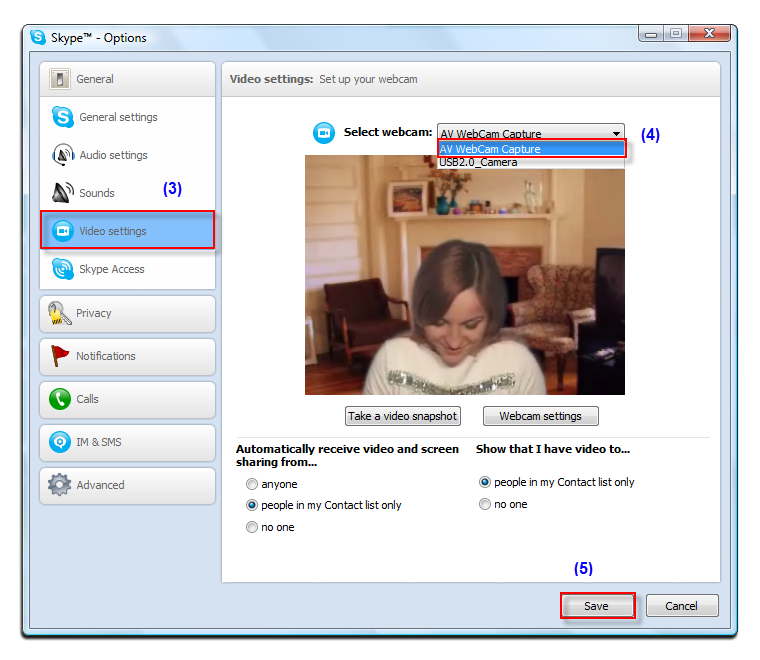760x660 pixels.
Task: Click the General settings Skype icon
Action: 63,117
